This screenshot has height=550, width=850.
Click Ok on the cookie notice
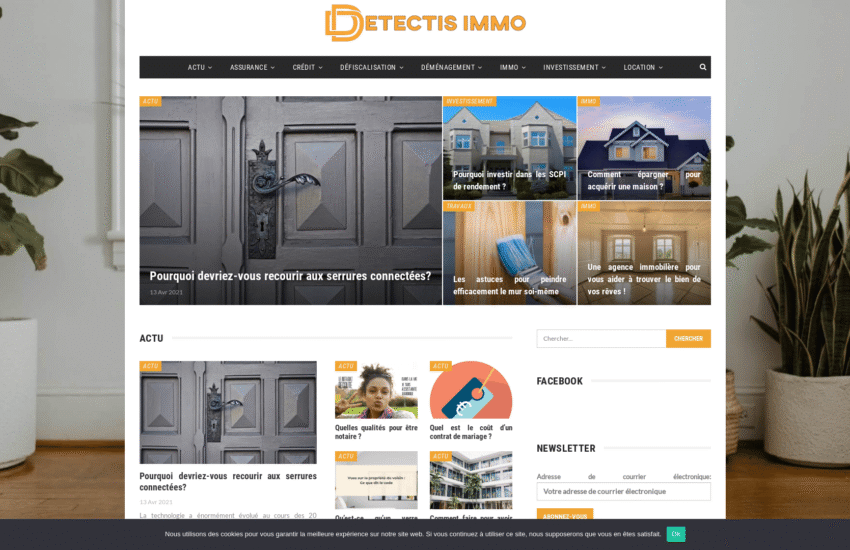pyautogui.click(x=676, y=534)
